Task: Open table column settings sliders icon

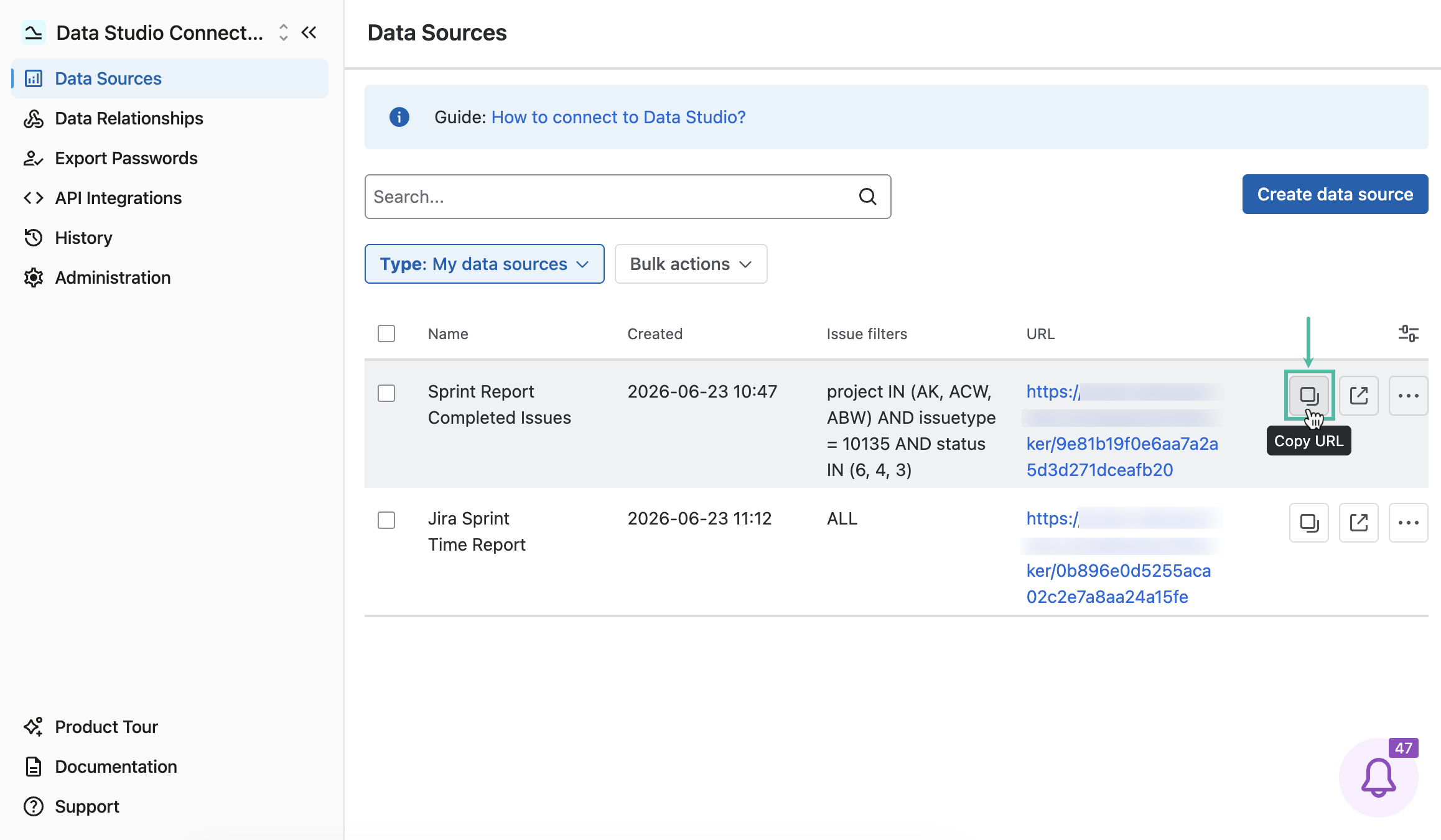Action: pyautogui.click(x=1409, y=334)
